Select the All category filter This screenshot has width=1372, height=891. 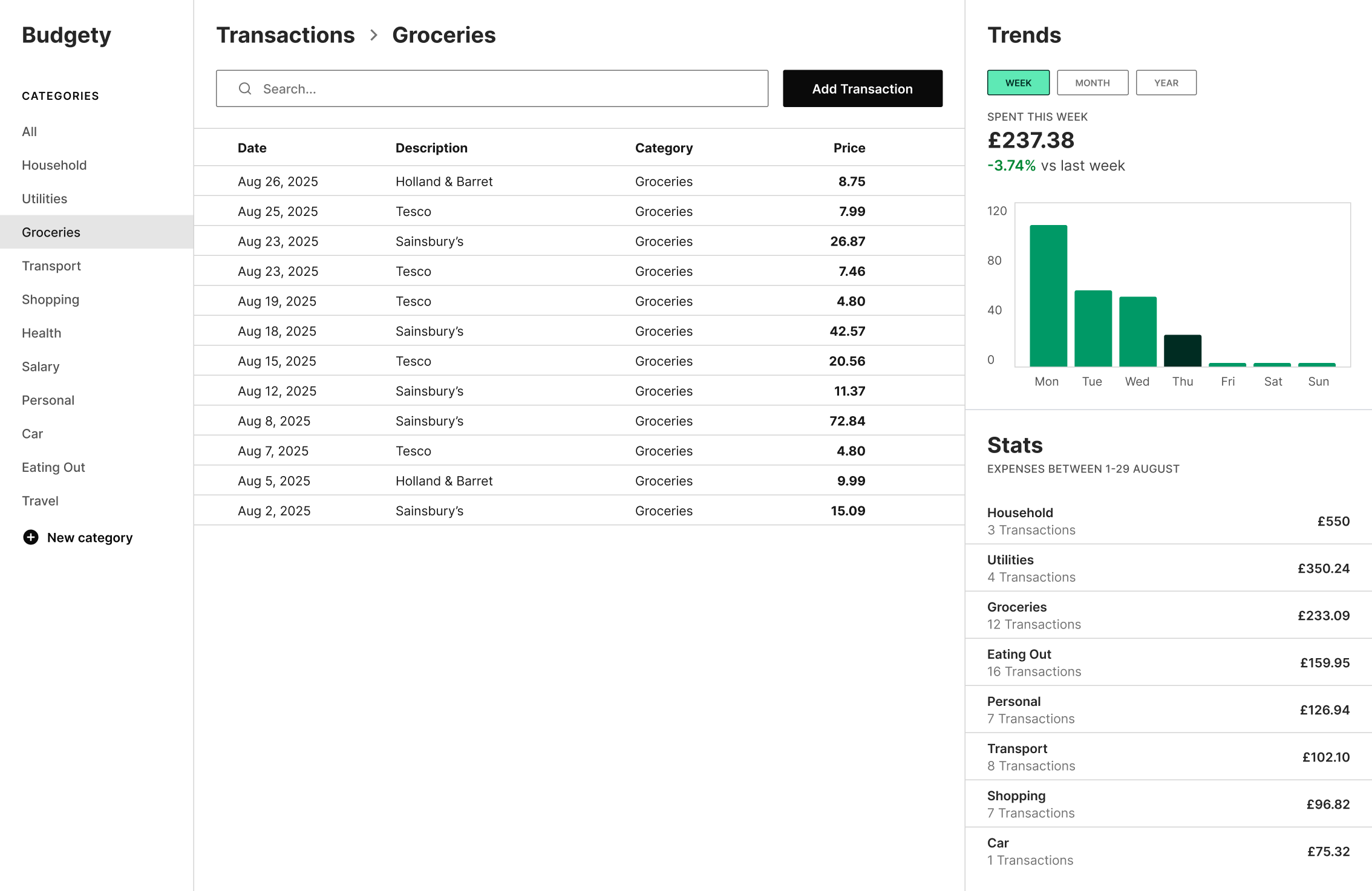pyautogui.click(x=29, y=131)
